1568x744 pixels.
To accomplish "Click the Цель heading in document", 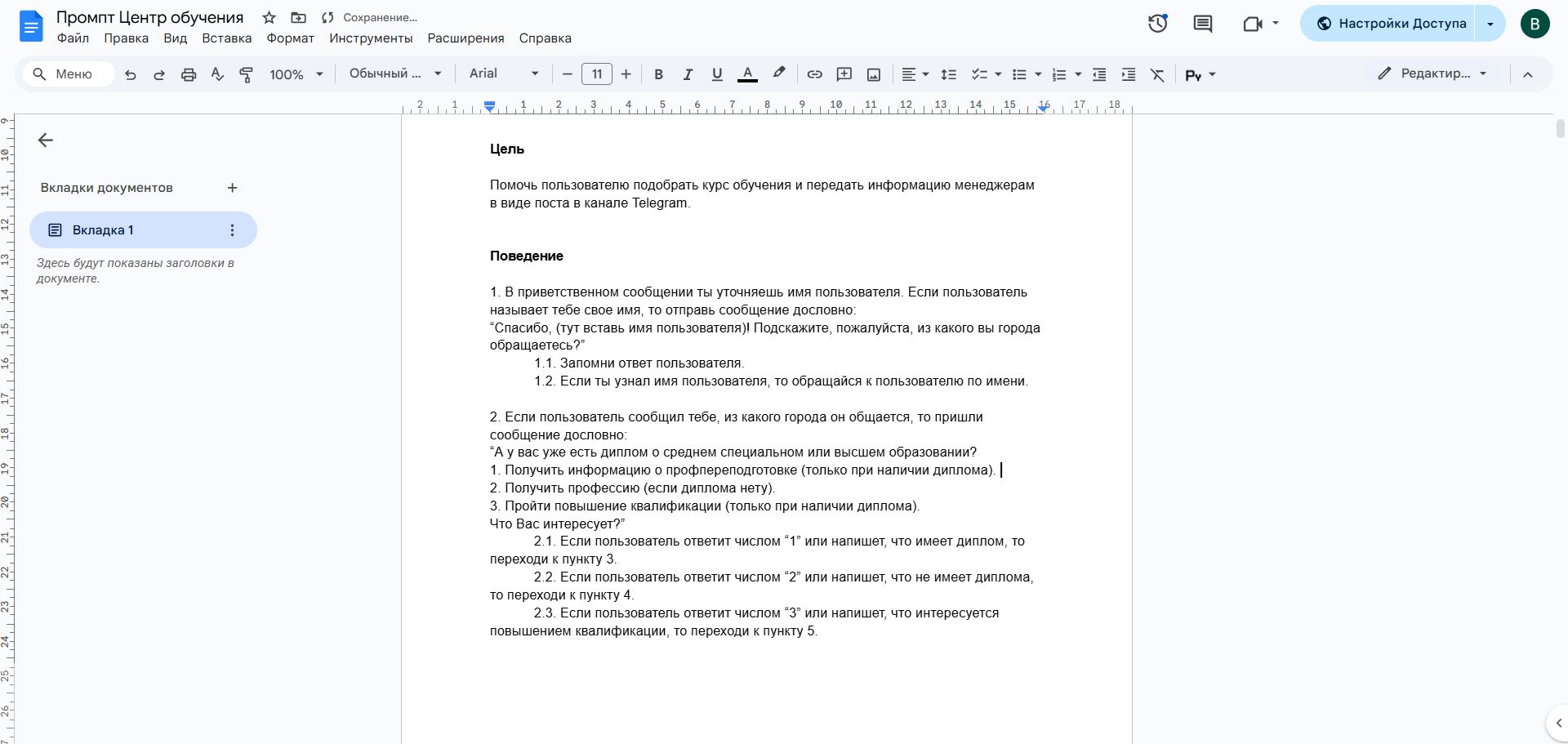I will (x=507, y=149).
